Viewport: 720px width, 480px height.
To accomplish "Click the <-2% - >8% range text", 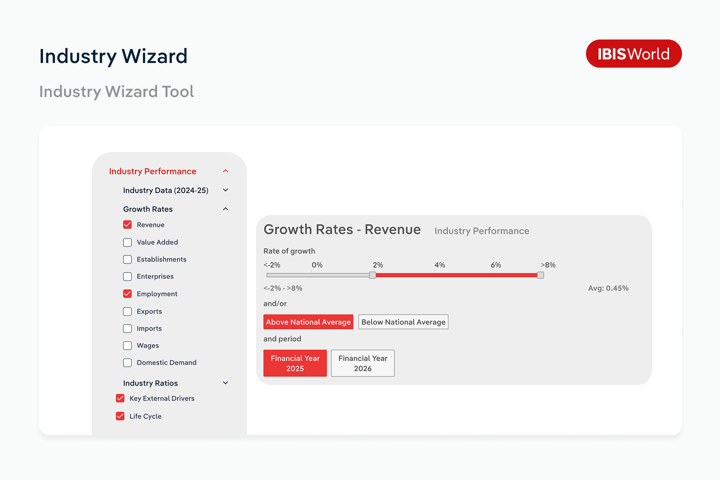I will tap(282, 288).
